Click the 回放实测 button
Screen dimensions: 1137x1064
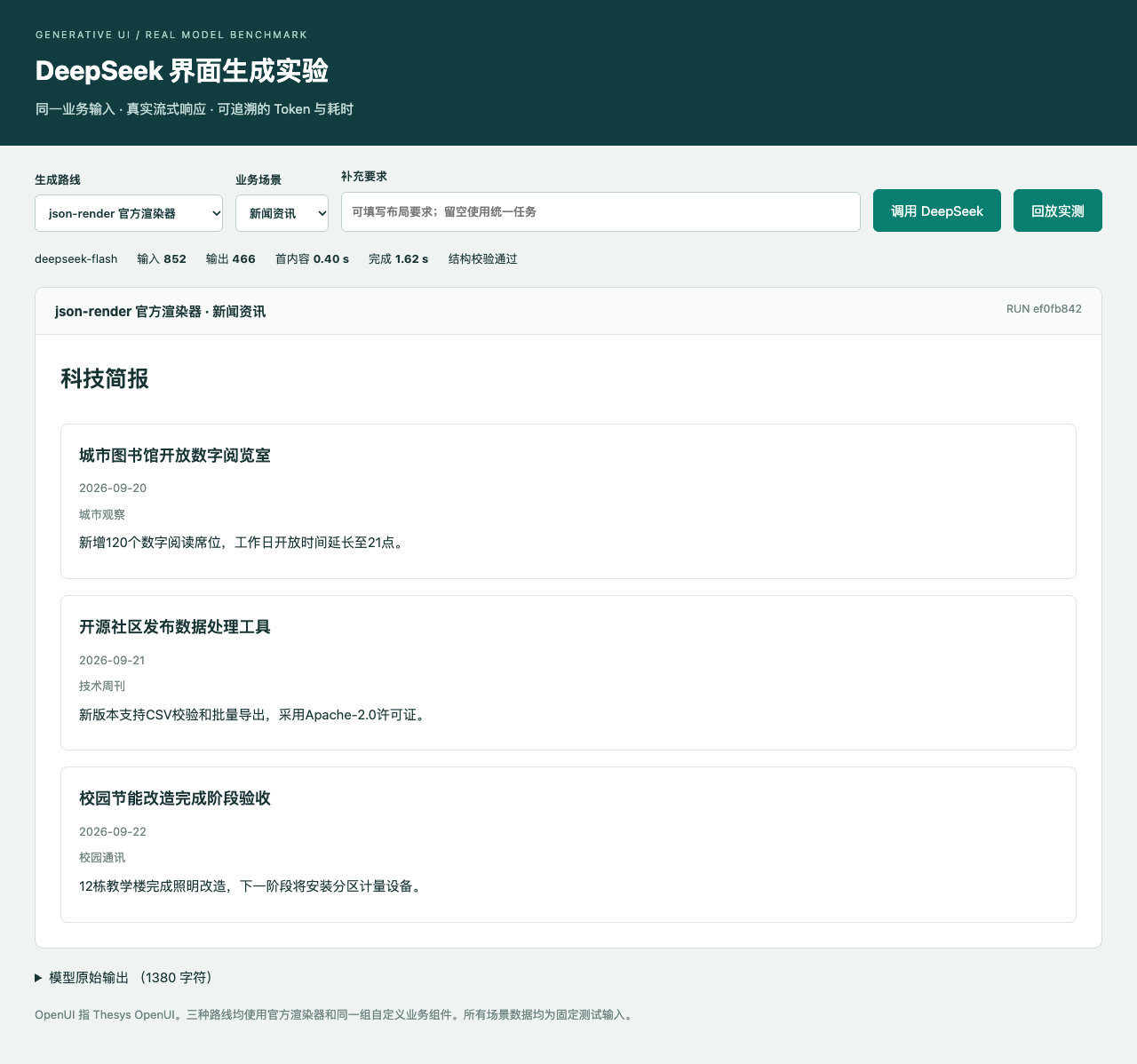1058,210
